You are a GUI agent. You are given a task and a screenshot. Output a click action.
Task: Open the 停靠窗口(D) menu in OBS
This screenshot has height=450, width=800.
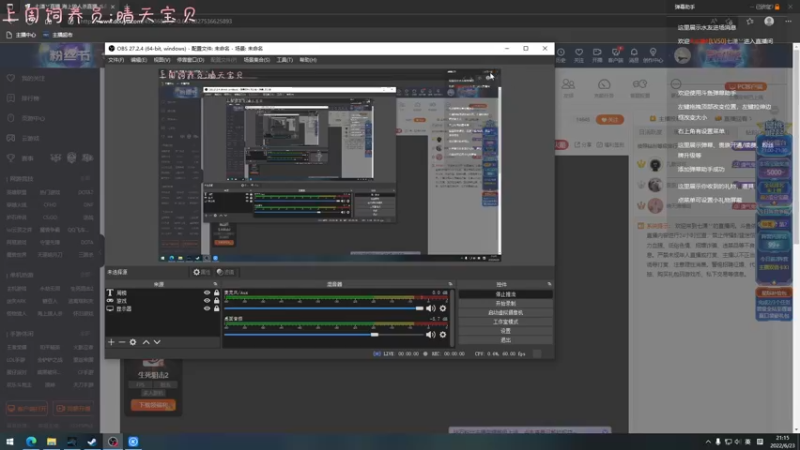point(190,60)
